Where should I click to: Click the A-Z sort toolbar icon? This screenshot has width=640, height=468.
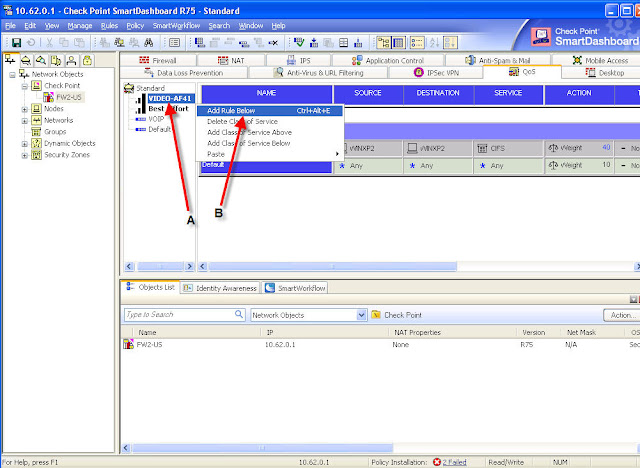coord(435,42)
